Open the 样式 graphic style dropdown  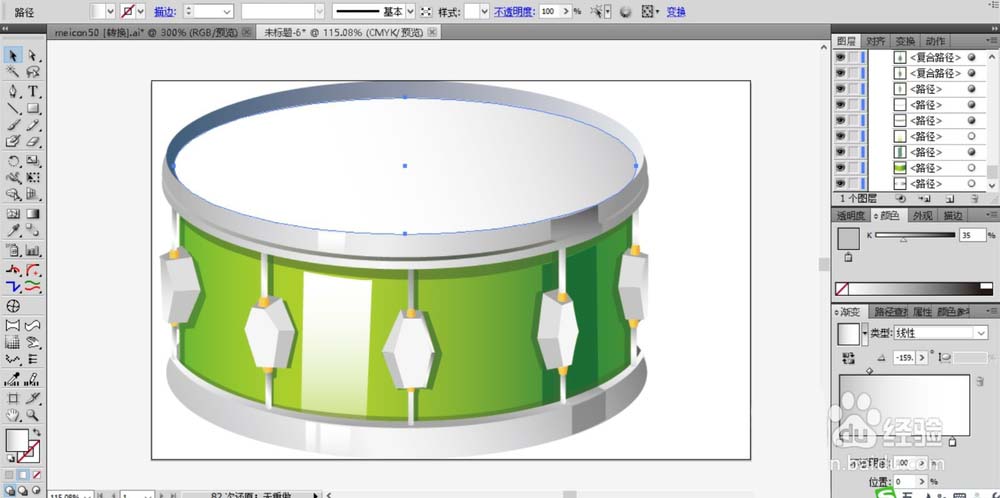click(485, 11)
